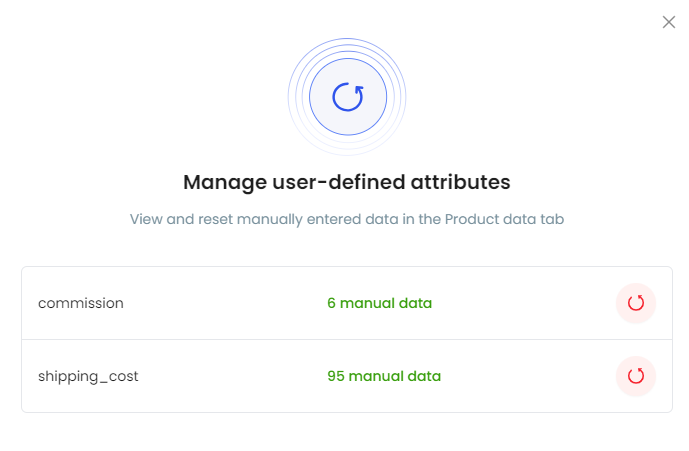Select the commission attribute name

pos(81,303)
